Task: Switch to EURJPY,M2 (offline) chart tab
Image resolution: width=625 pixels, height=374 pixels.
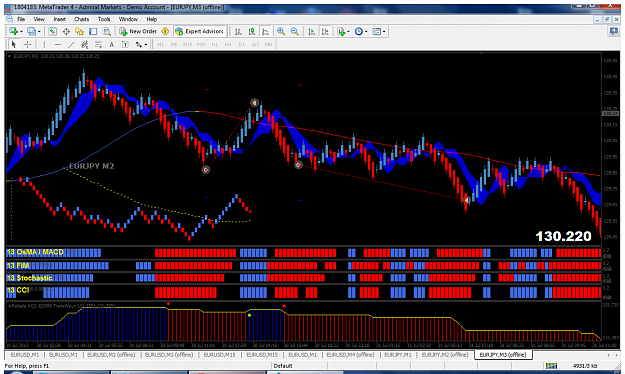Action: 445,354
